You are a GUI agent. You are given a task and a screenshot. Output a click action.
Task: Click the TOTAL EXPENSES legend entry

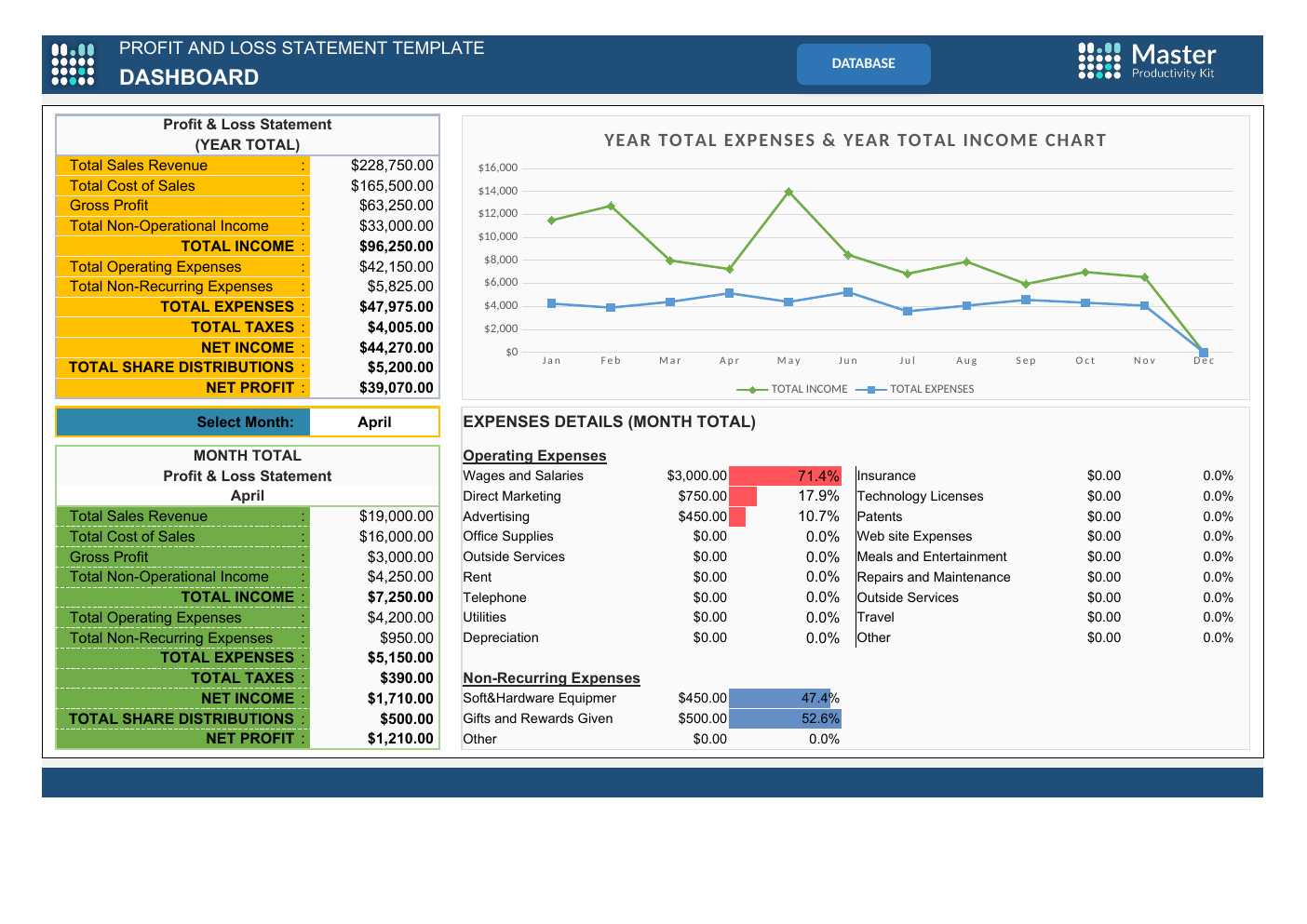915,389
